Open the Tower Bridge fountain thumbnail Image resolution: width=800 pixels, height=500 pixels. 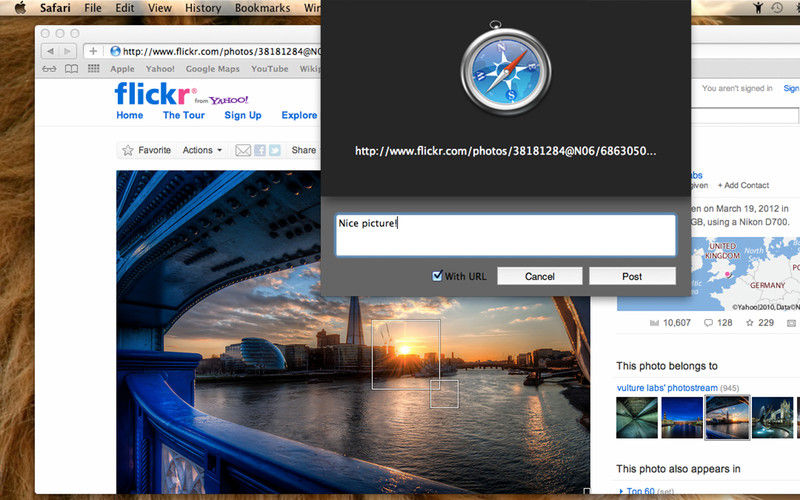772,417
